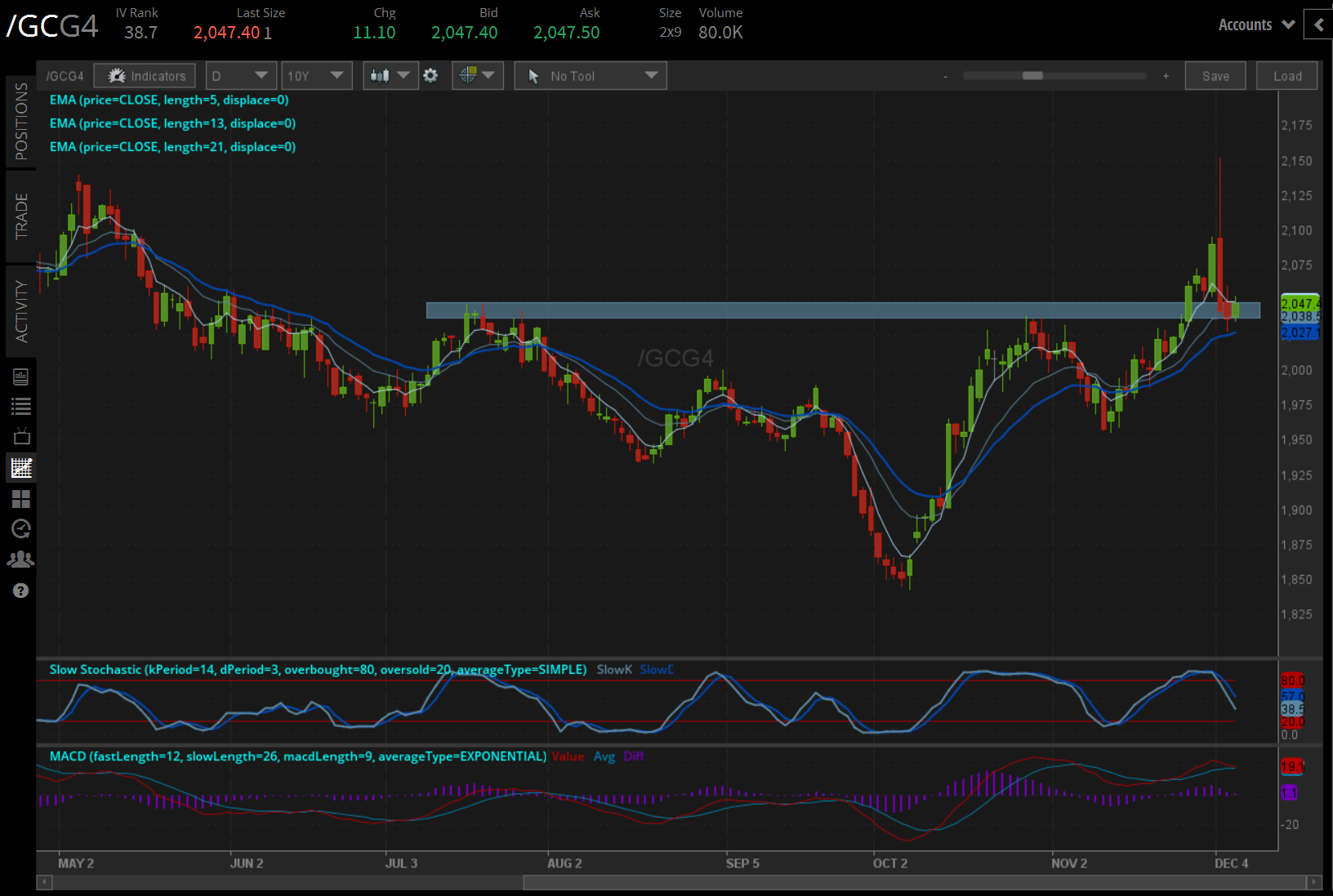Open the candlestick chart type dropdown

[x=390, y=76]
